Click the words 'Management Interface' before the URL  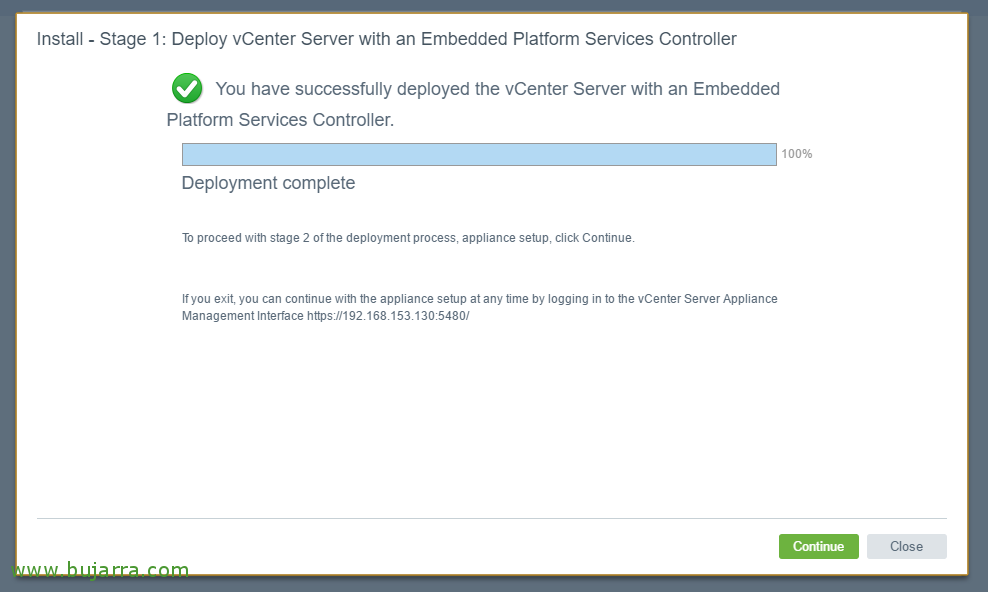[243, 316]
